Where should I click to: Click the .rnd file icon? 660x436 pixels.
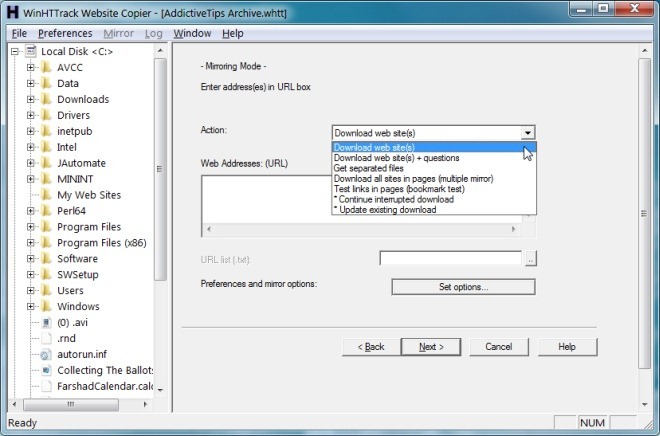click(46, 338)
